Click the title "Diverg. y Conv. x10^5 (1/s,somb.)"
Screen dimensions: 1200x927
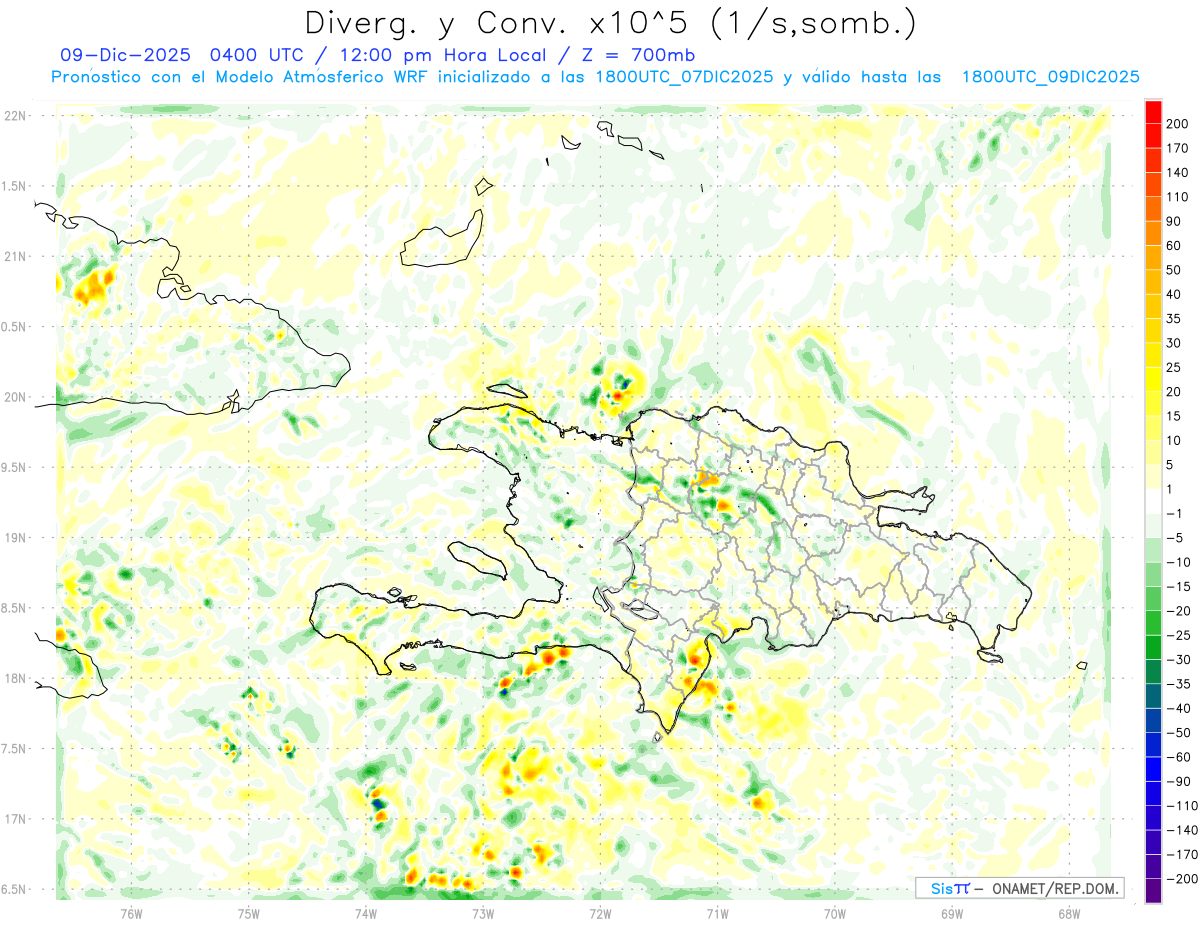[x=610, y=23]
